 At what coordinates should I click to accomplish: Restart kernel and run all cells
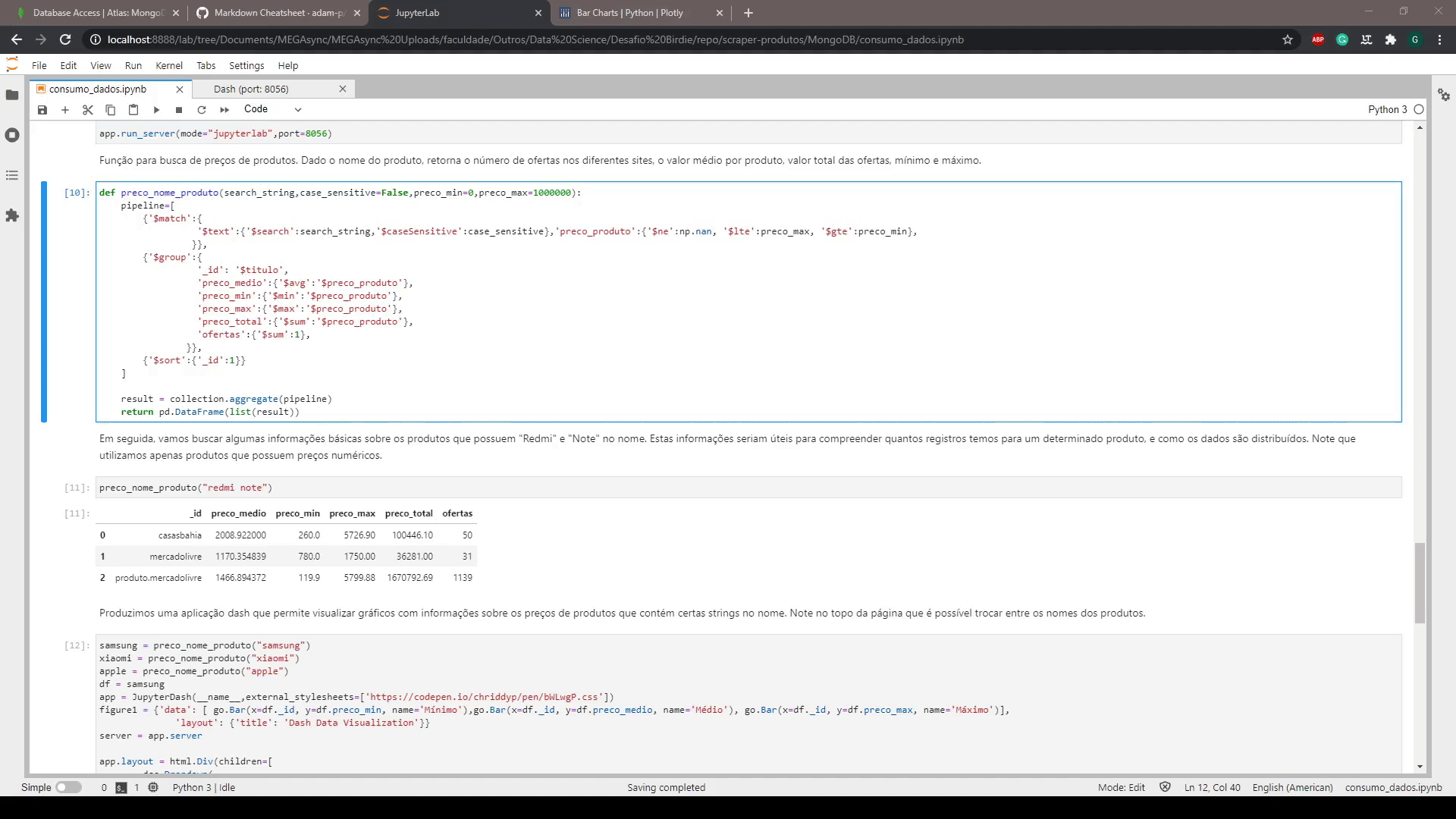click(224, 110)
